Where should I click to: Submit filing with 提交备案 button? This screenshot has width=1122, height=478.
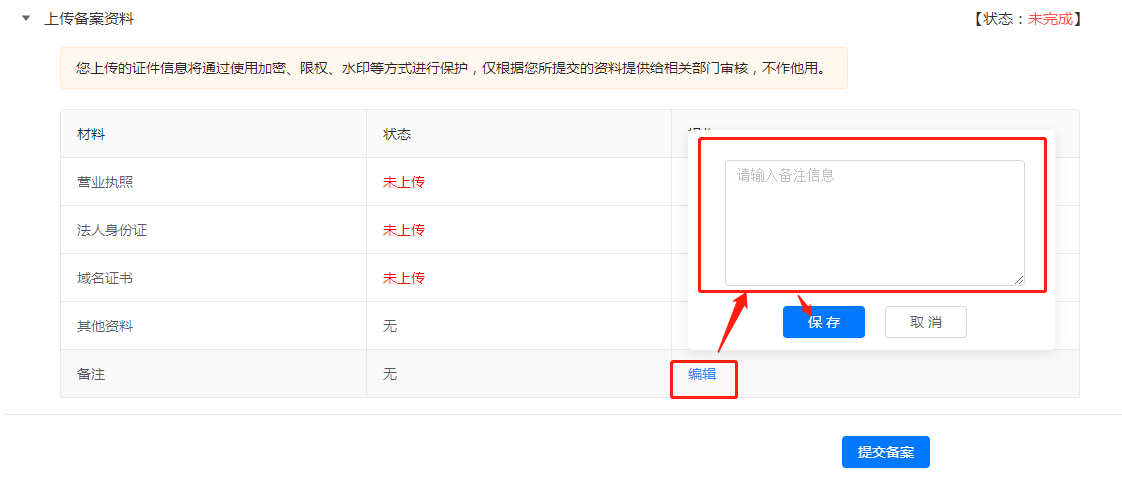(x=886, y=452)
